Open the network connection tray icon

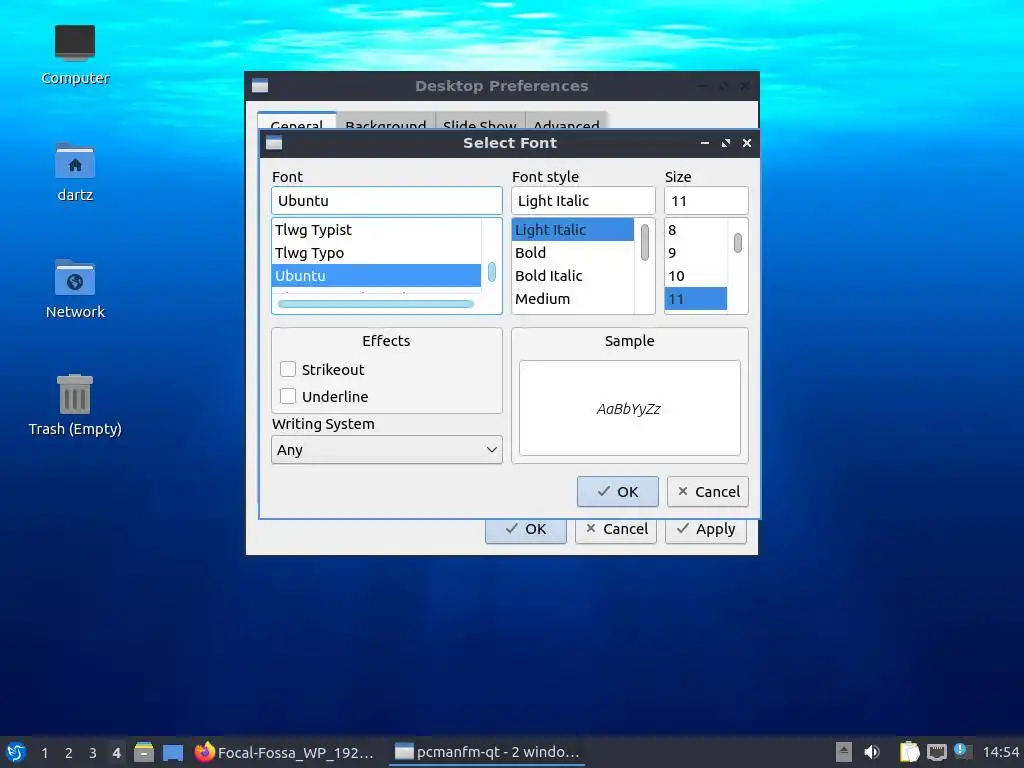[x=936, y=752]
